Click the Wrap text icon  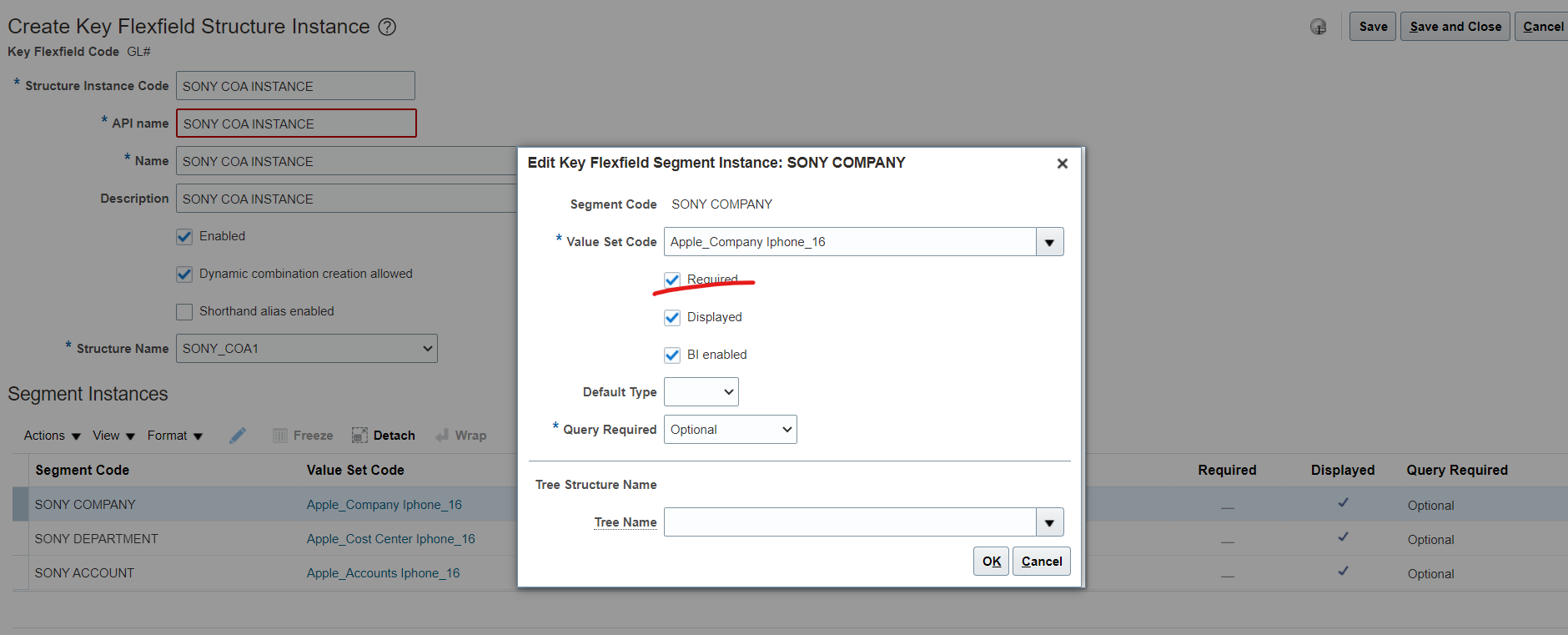click(x=442, y=436)
